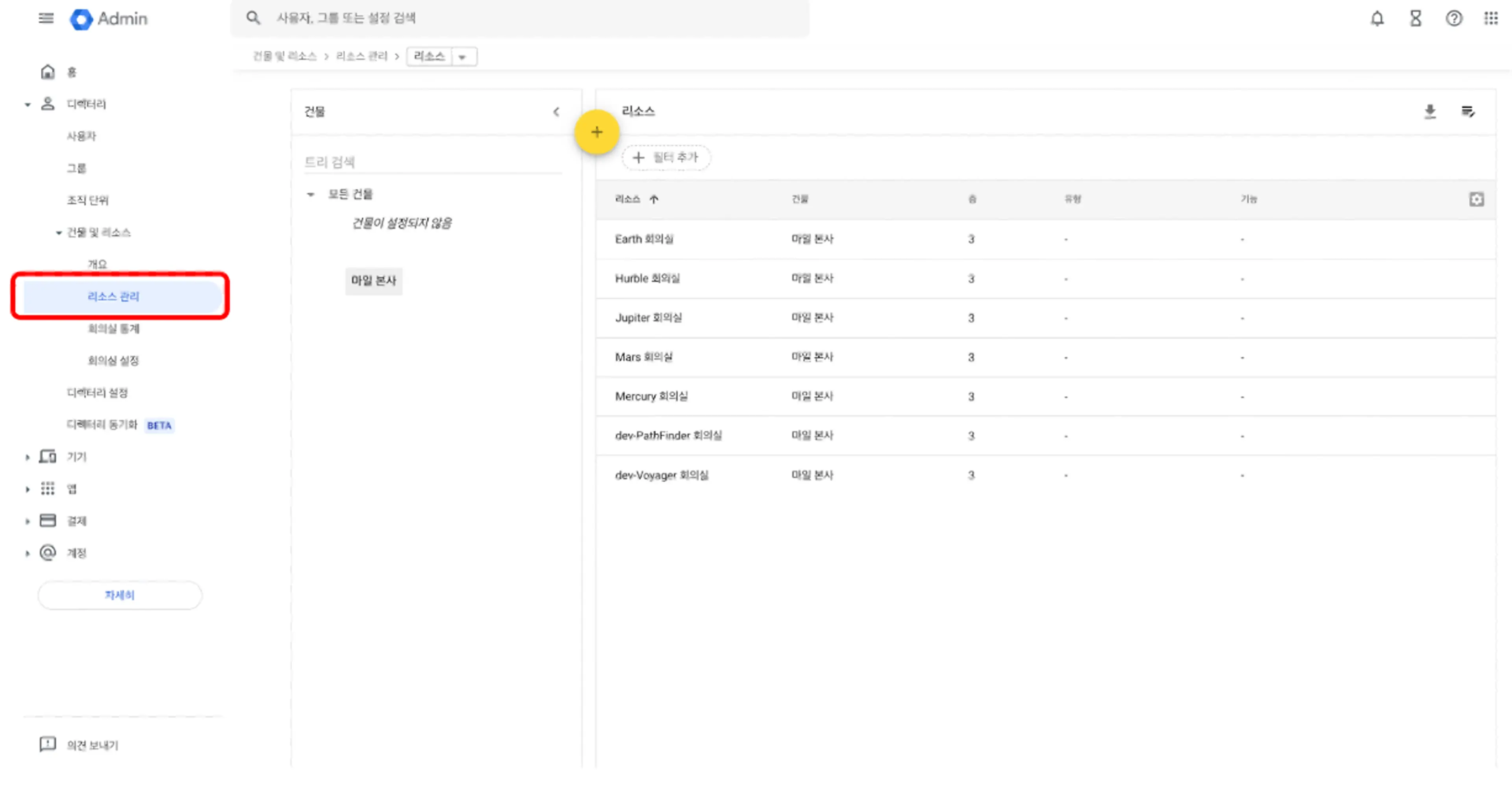The width and height of the screenshot is (1512, 809).
Task: Open the Mars 회의실 resource row
Action: point(1045,357)
